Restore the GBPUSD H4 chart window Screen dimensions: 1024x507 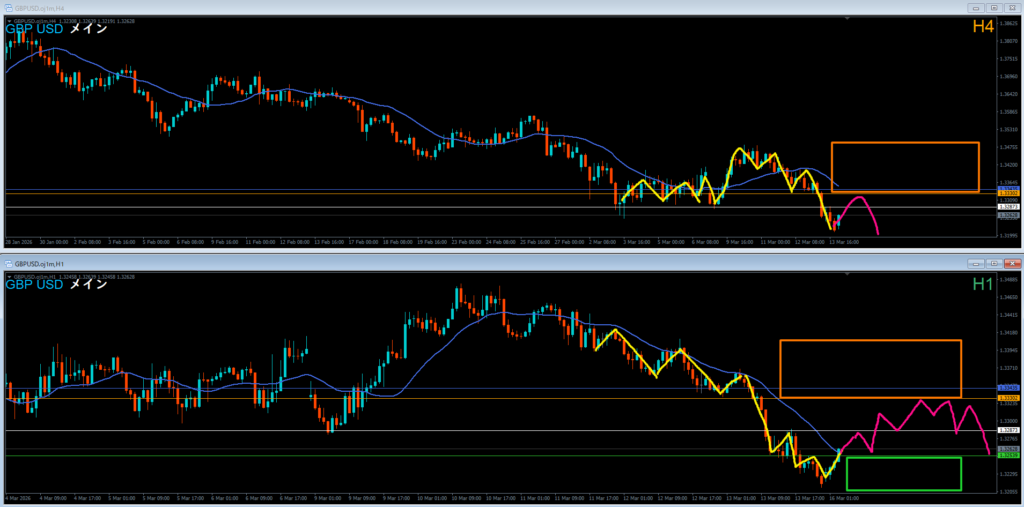992,6
